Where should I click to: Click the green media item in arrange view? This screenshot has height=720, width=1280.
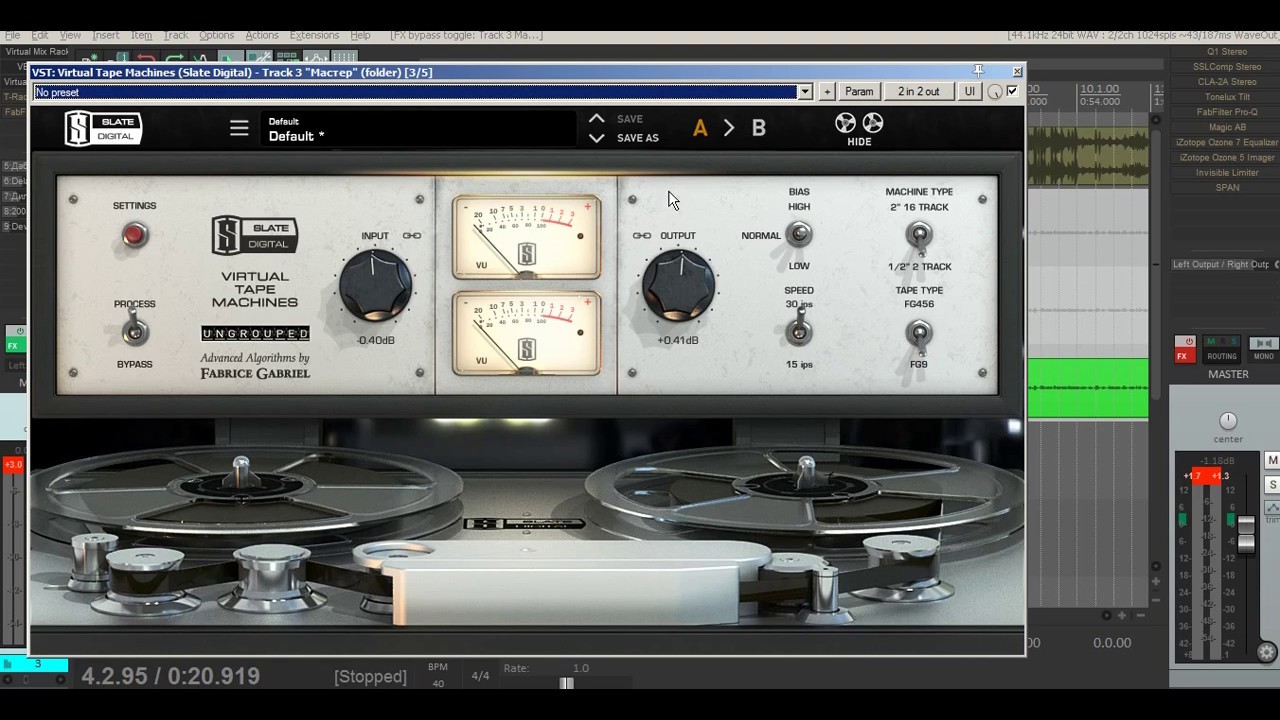pyautogui.click(x=1088, y=388)
